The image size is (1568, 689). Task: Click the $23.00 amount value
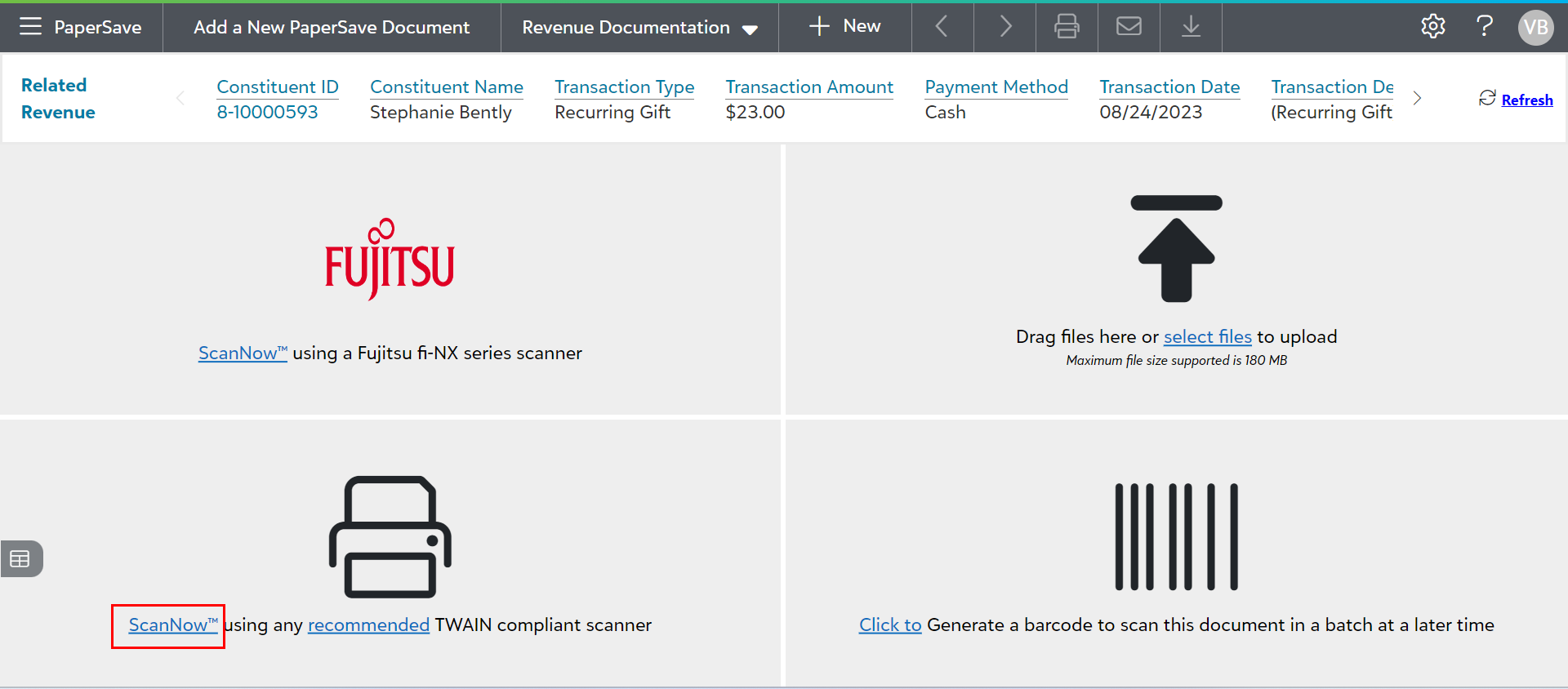755,113
